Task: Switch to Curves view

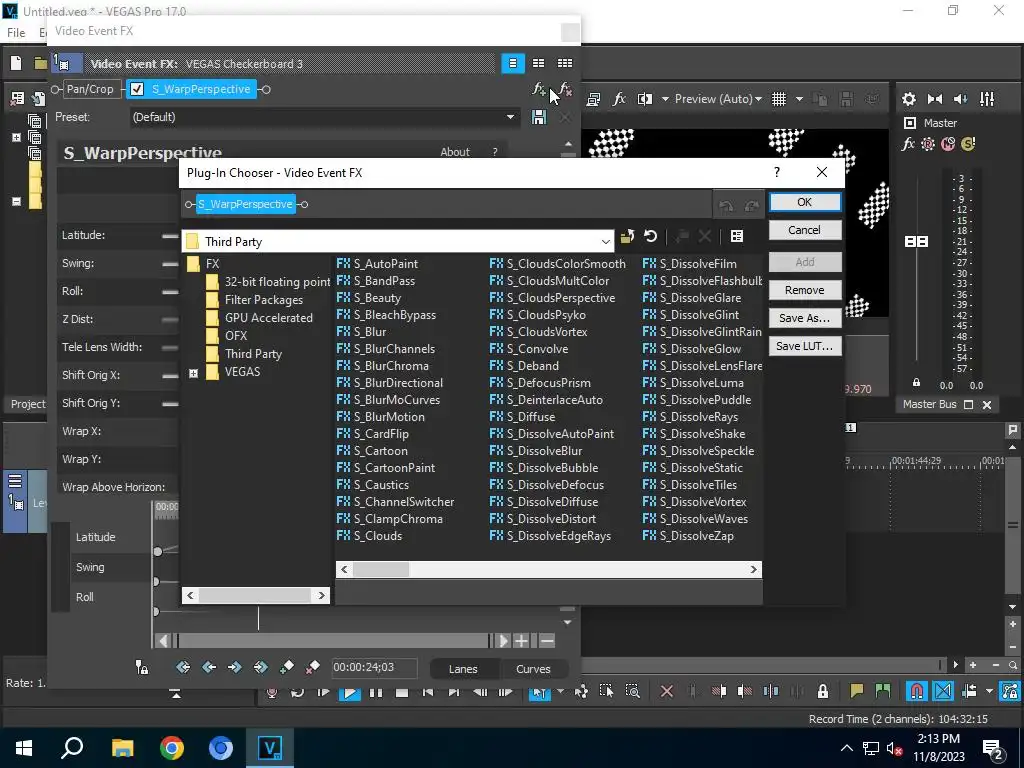Action: click(x=534, y=669)
